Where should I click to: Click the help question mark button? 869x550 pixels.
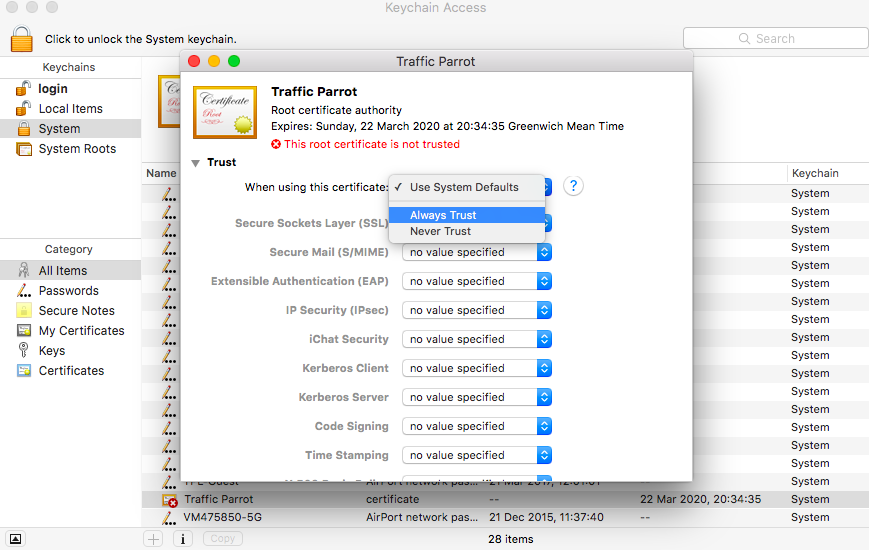573,187
